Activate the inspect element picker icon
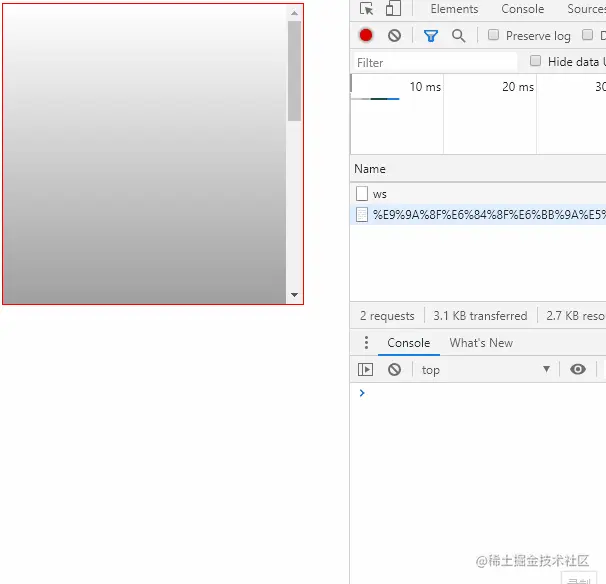606x584 pixels. [x=366, y=8]
